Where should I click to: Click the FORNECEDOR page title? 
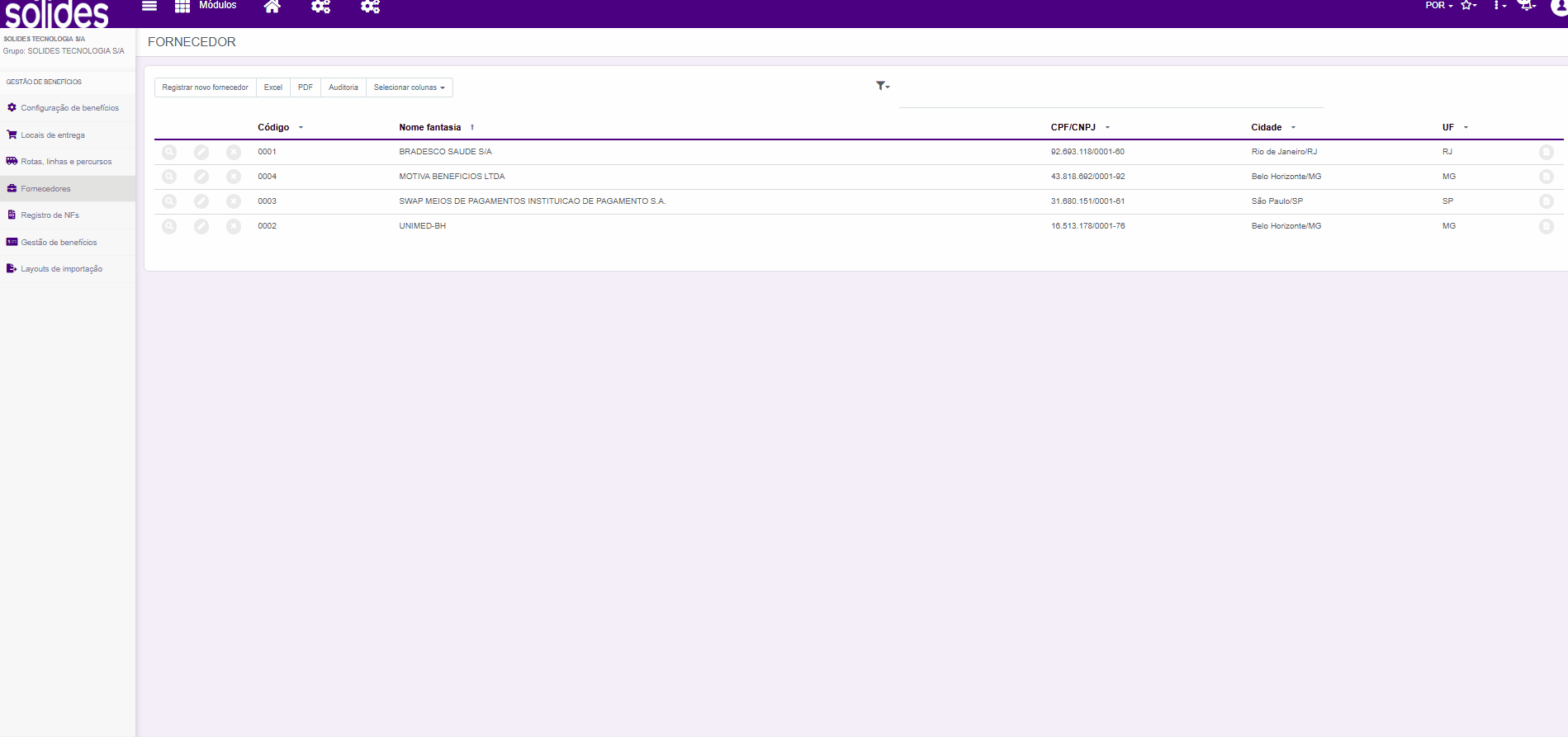(x=192, y=42)
